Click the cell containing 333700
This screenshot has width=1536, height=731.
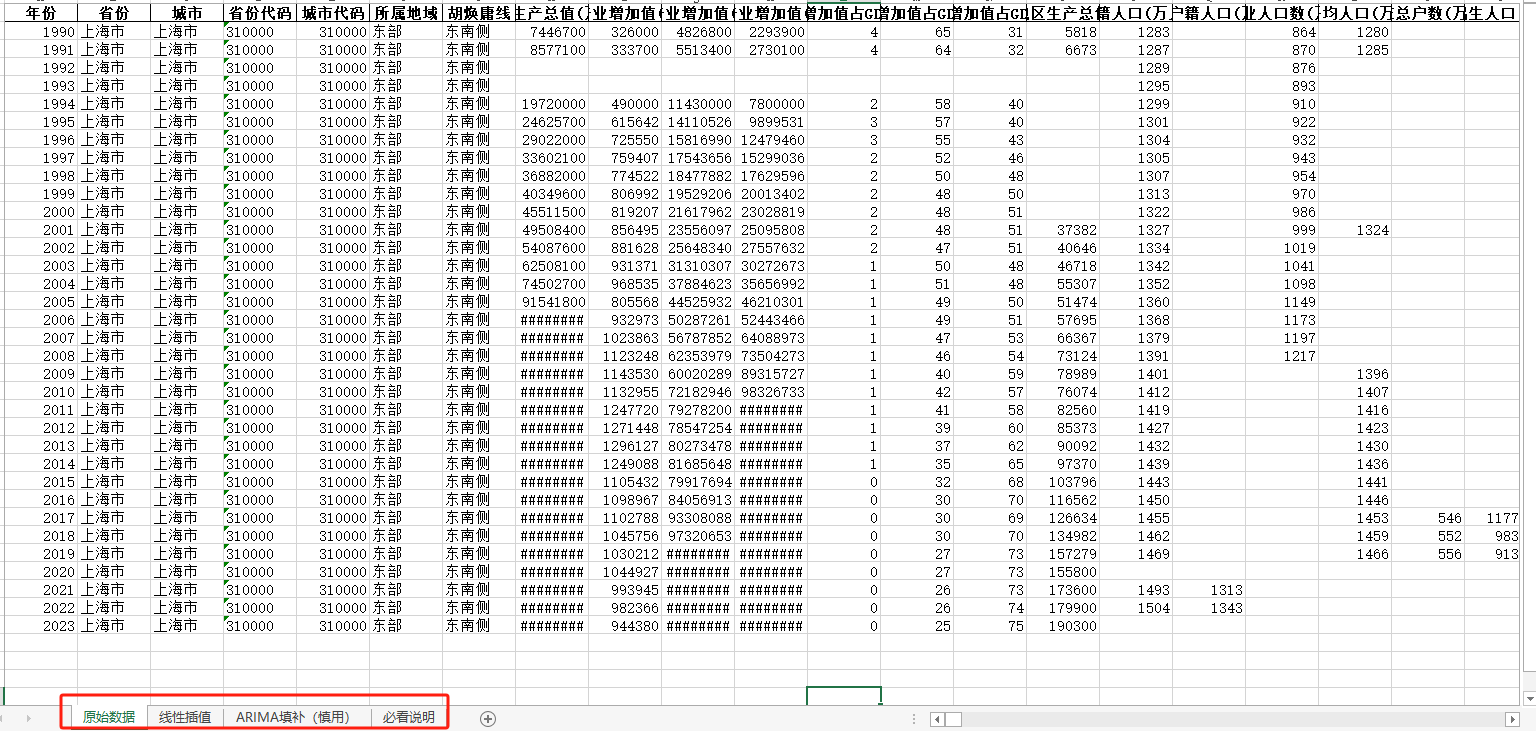tap(625, 50)
